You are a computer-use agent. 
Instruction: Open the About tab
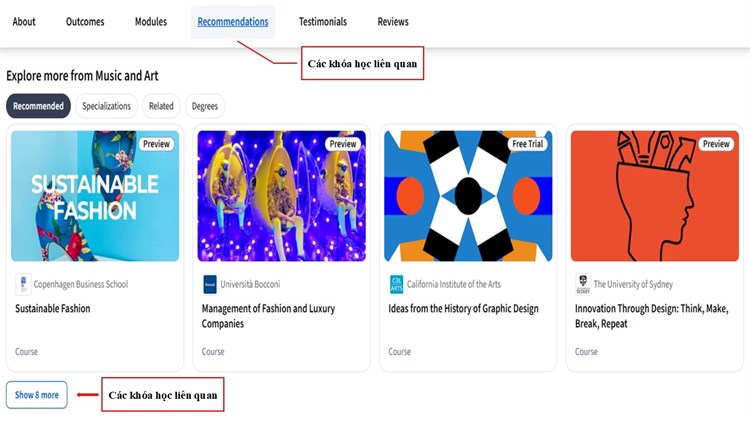click(x=24, y=22)
